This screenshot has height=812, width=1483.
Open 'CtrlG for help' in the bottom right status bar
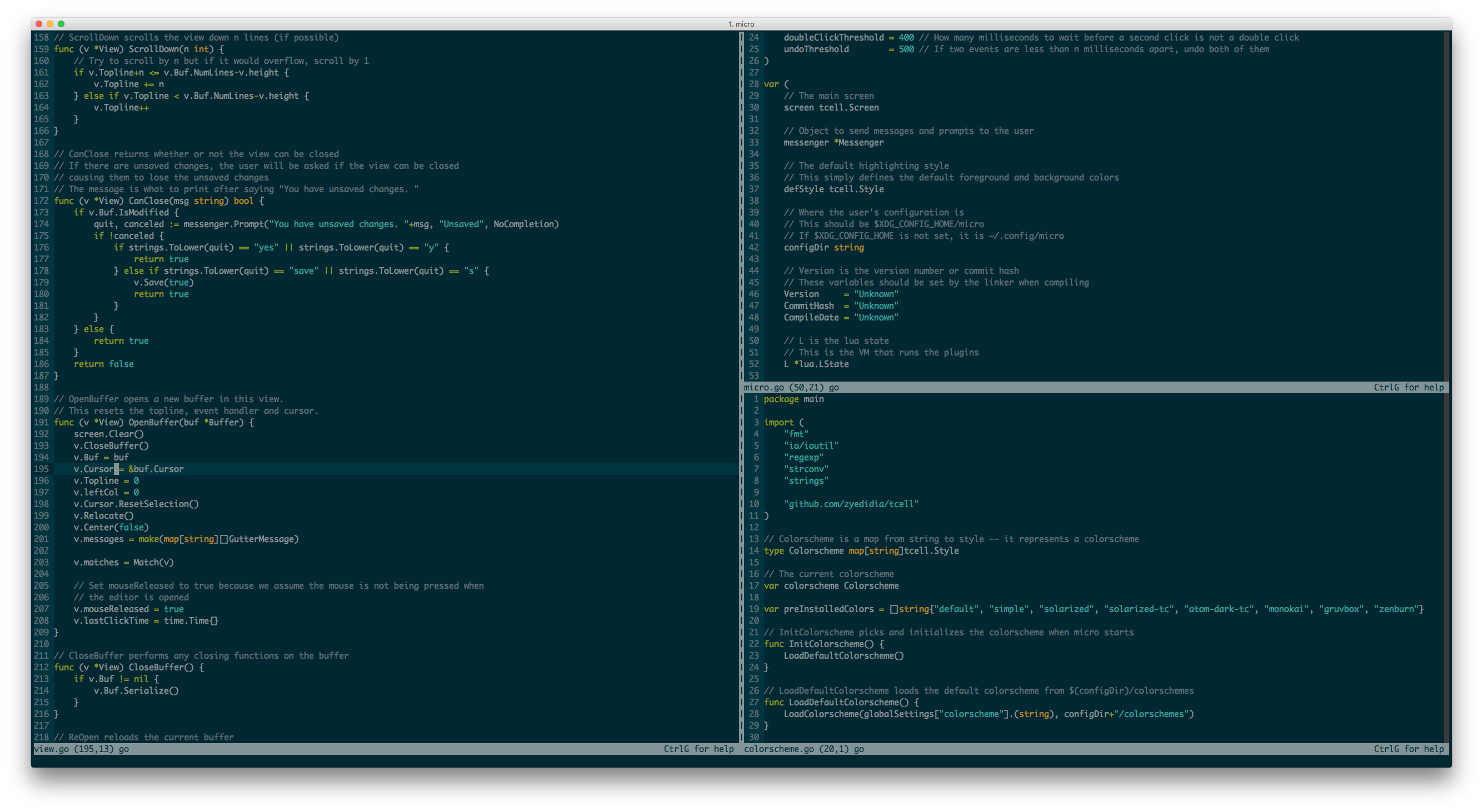tap(1409, 749)
